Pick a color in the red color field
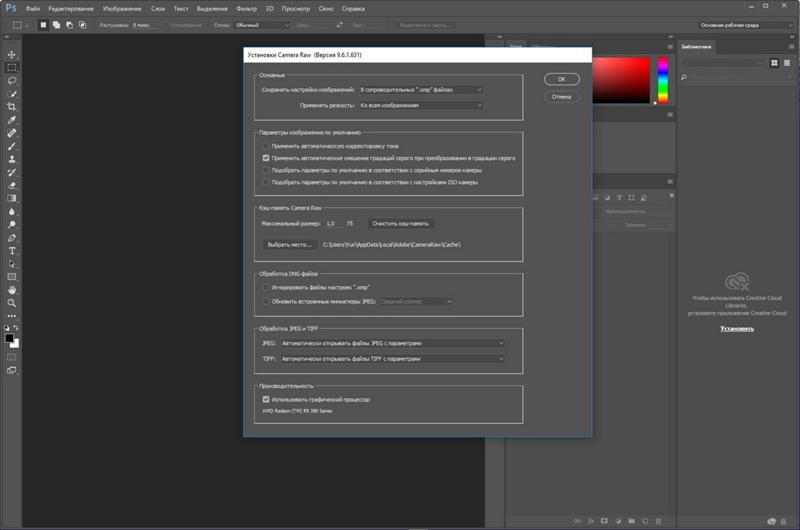 [x=621, y=80]
